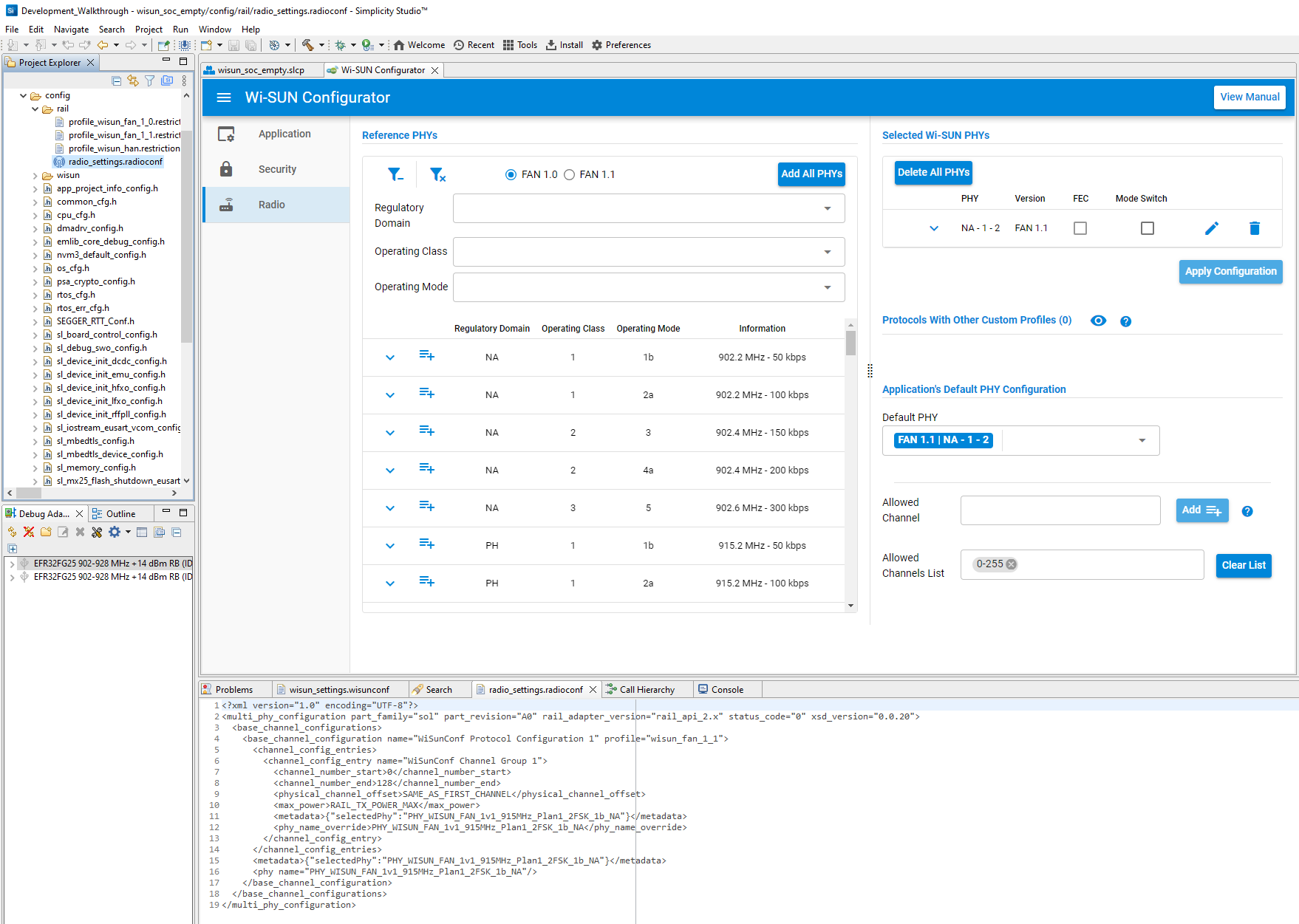Add the NA 902.2 MHz 50 kbps PHY

click(426, 357)
